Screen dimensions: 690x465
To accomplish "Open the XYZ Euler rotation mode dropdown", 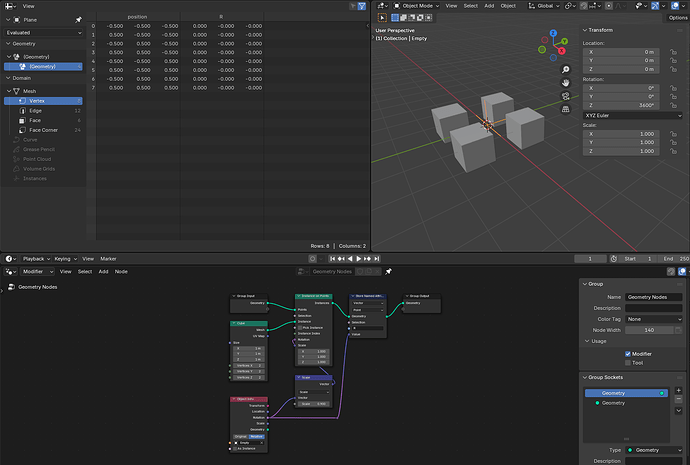I will click(x=632, y=115).
